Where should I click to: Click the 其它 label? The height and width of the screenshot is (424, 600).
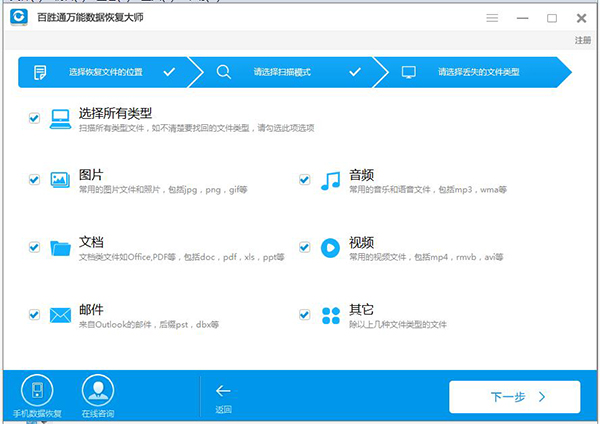click(361, 310)
